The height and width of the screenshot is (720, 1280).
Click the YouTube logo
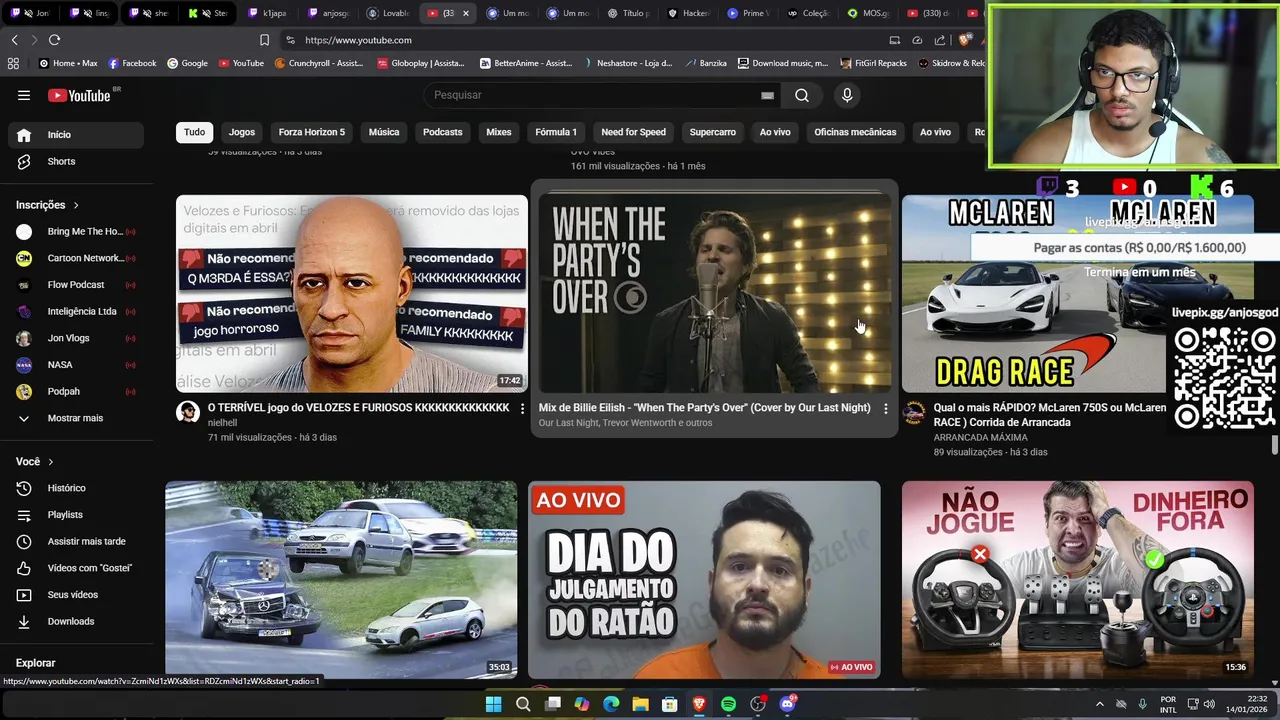coord(79,95)
